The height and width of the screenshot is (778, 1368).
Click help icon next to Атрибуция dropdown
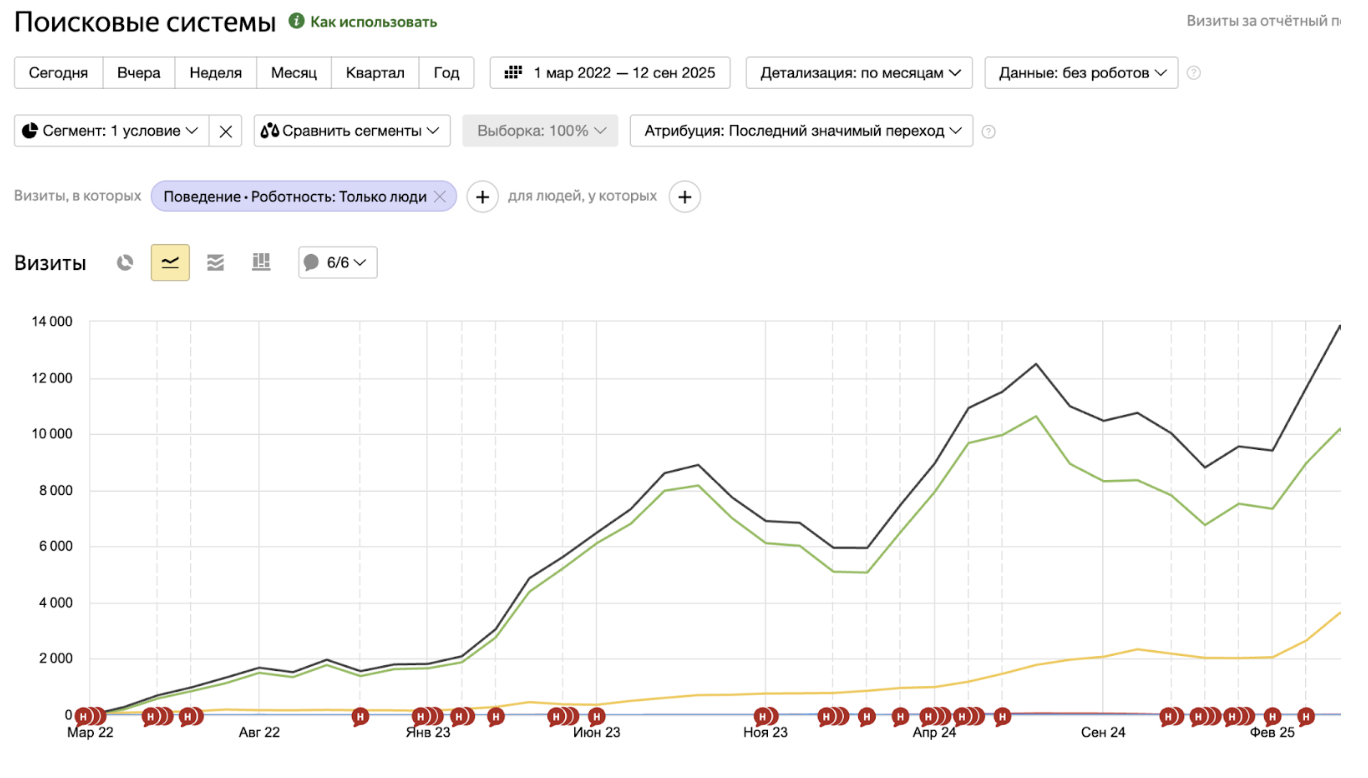click(x=988, y=131)
